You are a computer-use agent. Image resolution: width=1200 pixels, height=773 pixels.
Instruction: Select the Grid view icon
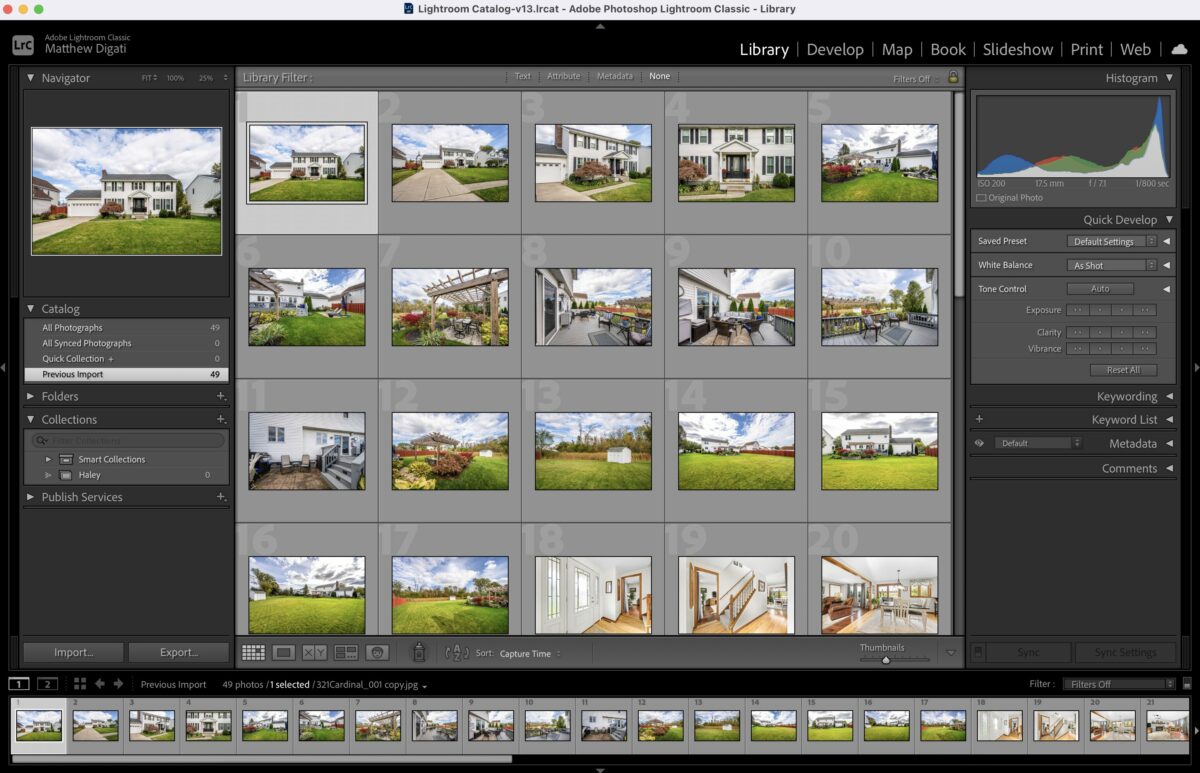[x=253, y=652]
